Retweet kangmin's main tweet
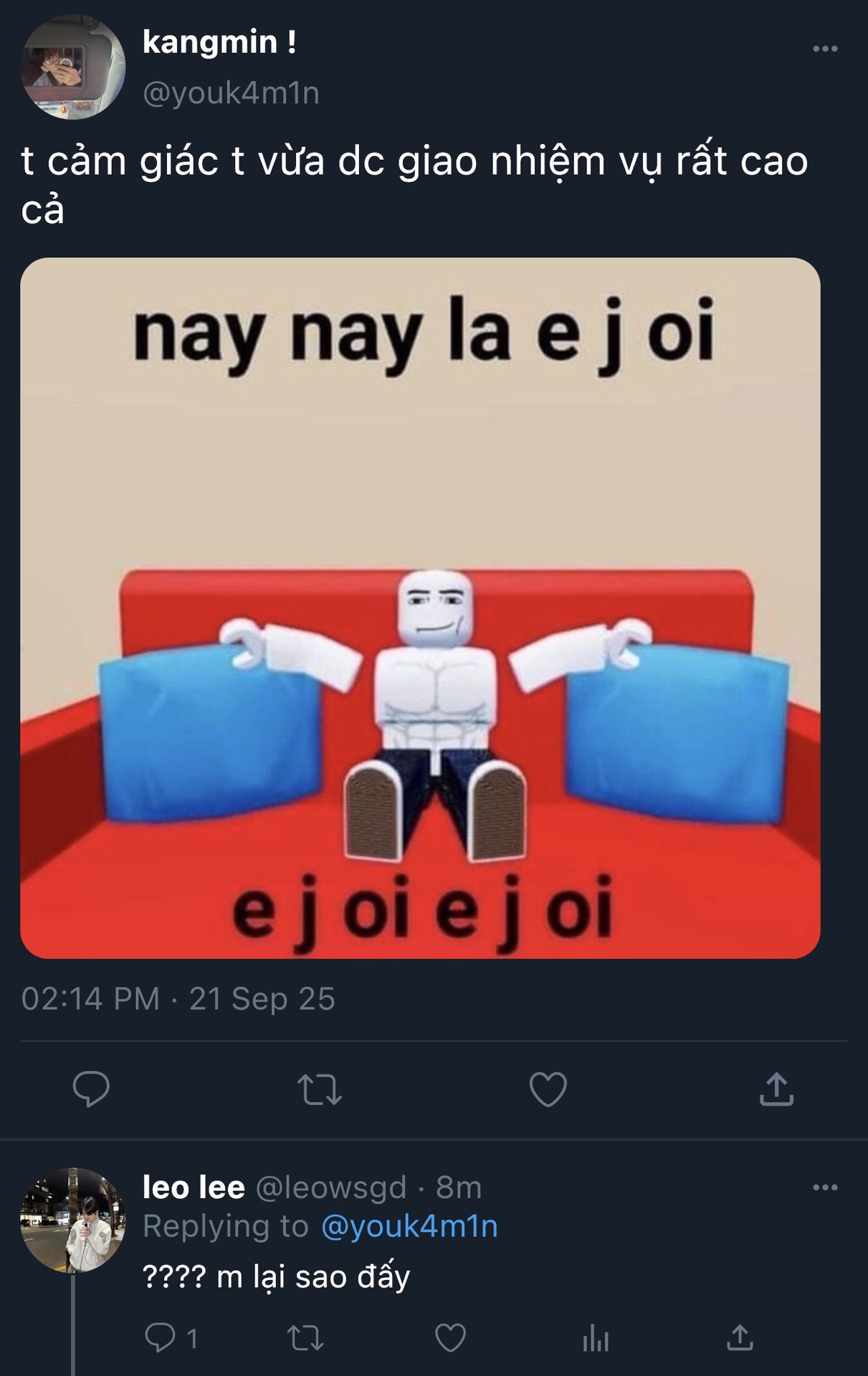The width and height of the screenshot is (868, 1376). pos(320,1089)
